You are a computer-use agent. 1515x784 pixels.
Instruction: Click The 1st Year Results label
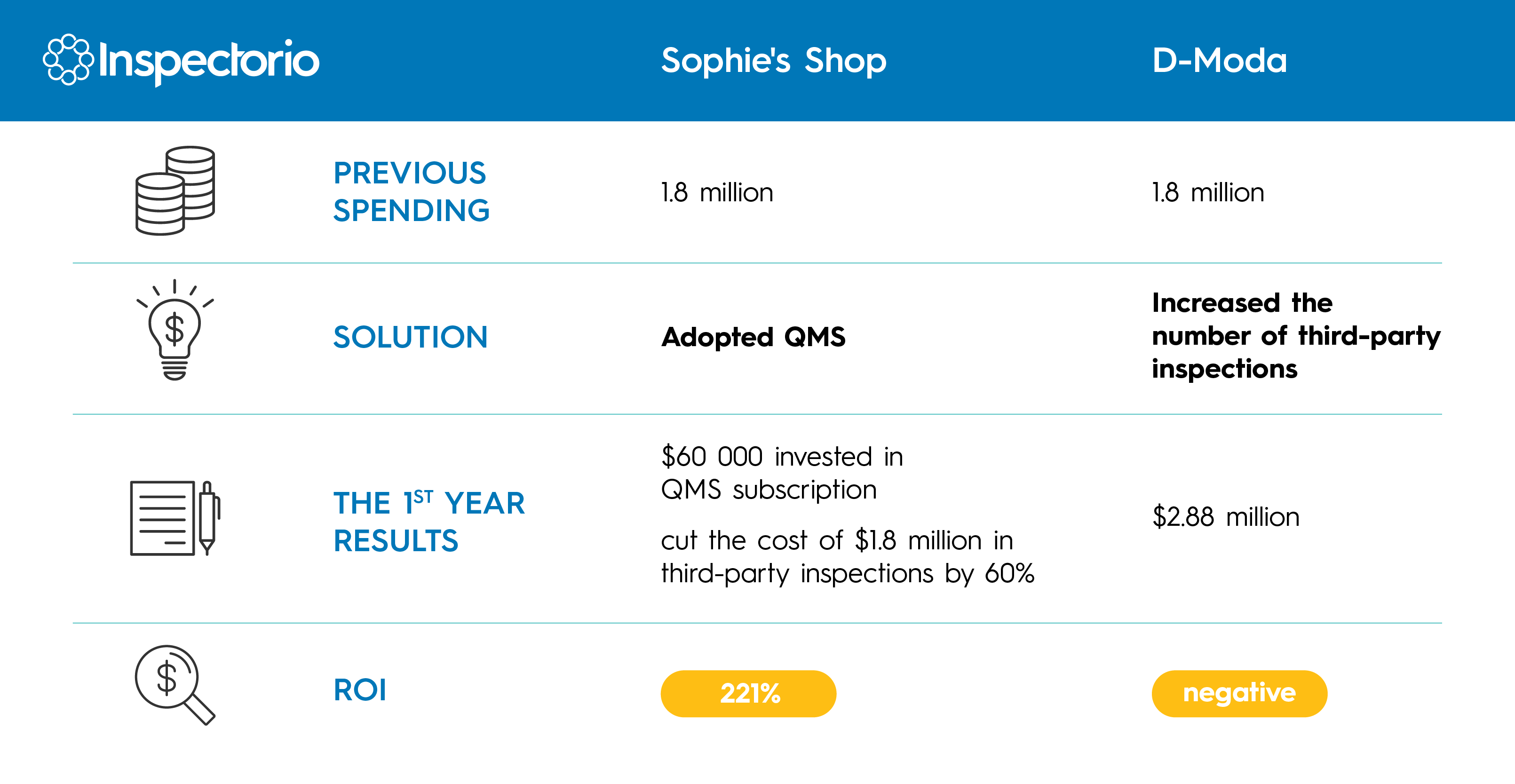429,522
